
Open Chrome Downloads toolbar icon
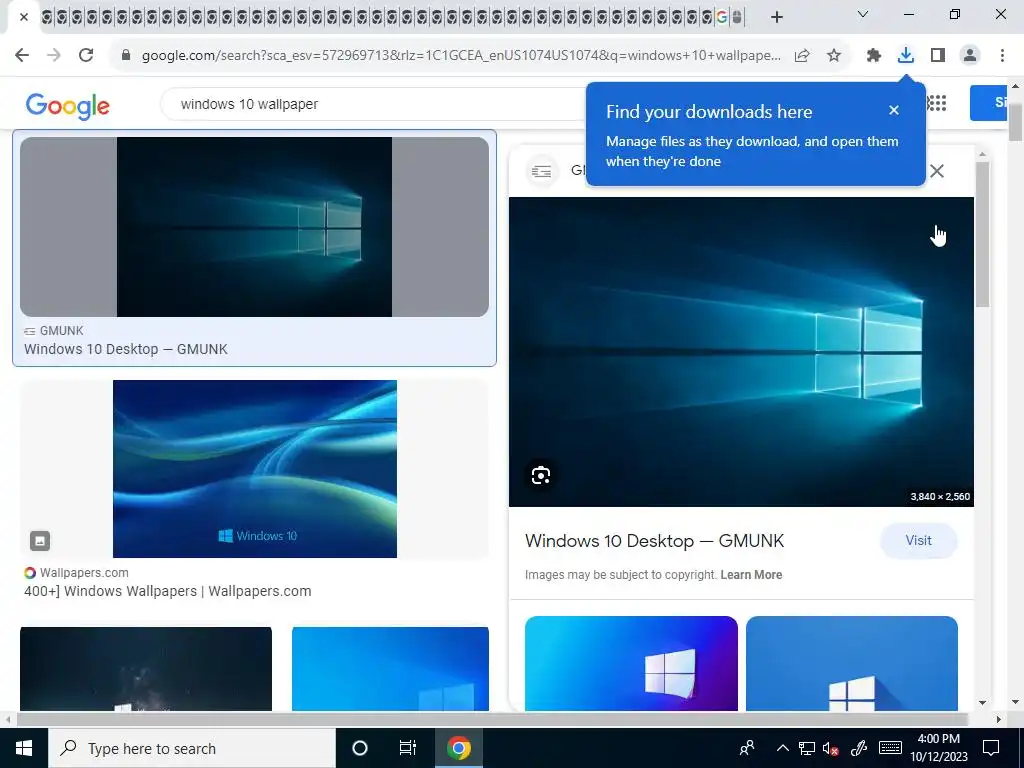click(906, 56)
